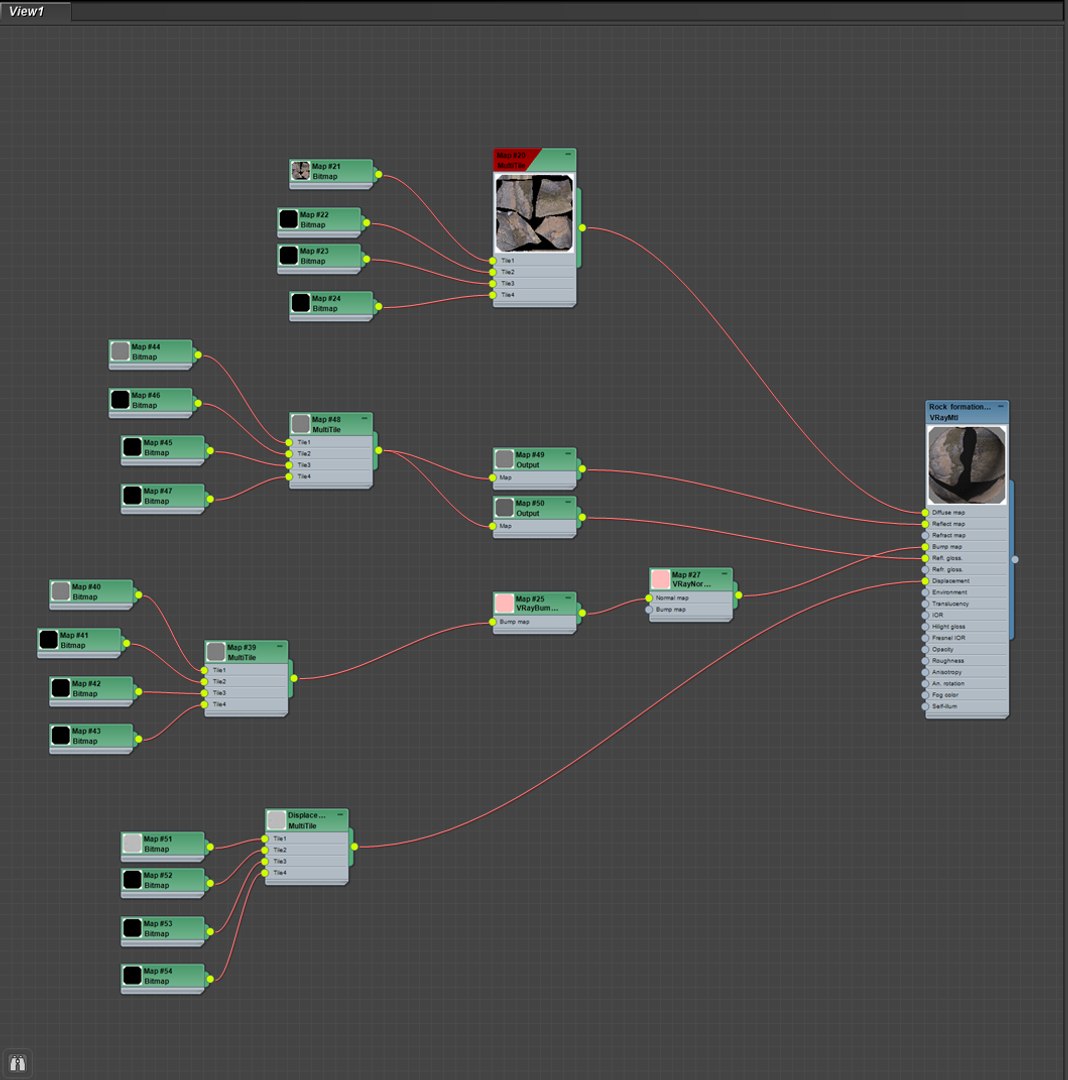Open the binoculars search icon
Viewport: 1068px width, 1080px height.
(x=17, y=1063)
